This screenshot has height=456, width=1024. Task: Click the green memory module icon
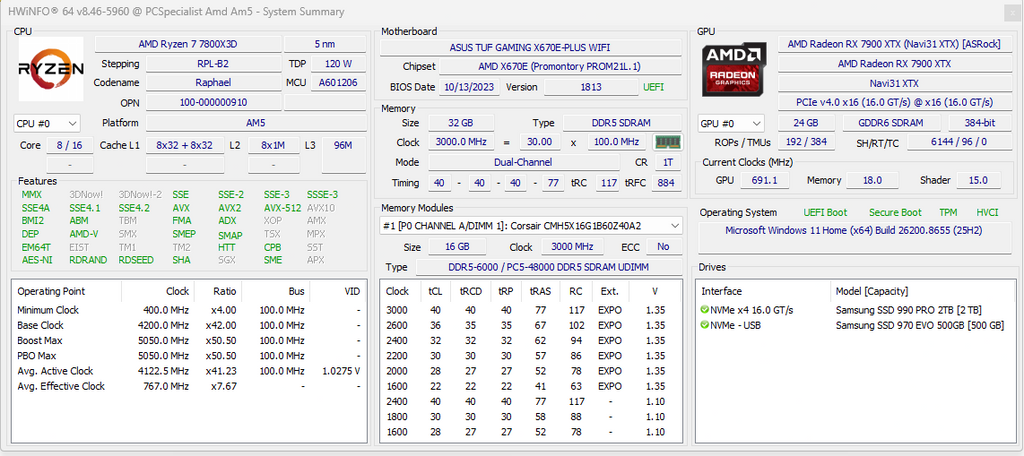[668, 142]
